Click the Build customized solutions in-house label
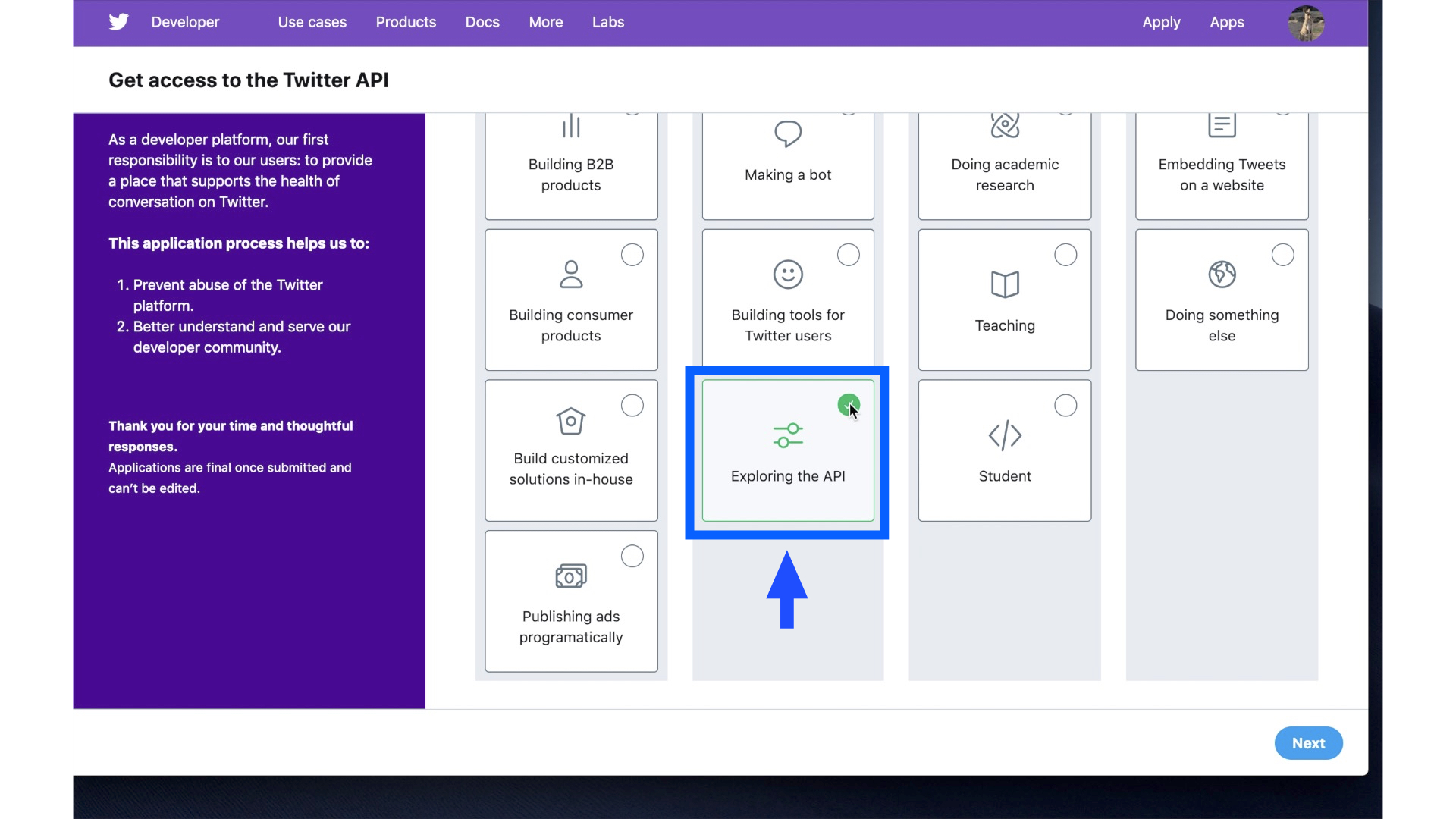This screenshot has width=1456, height=819. pyautogui.click(x=571, y=469)
